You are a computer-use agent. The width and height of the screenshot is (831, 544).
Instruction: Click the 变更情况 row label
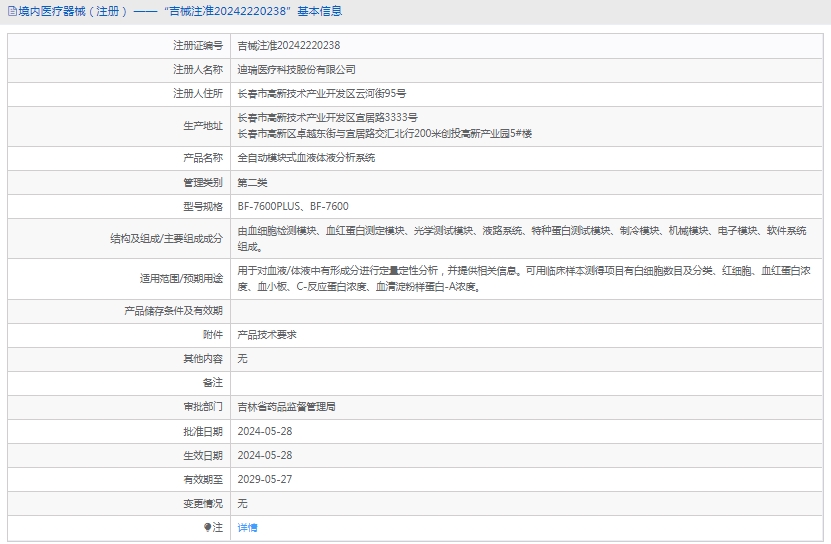[x=203, y=503]
